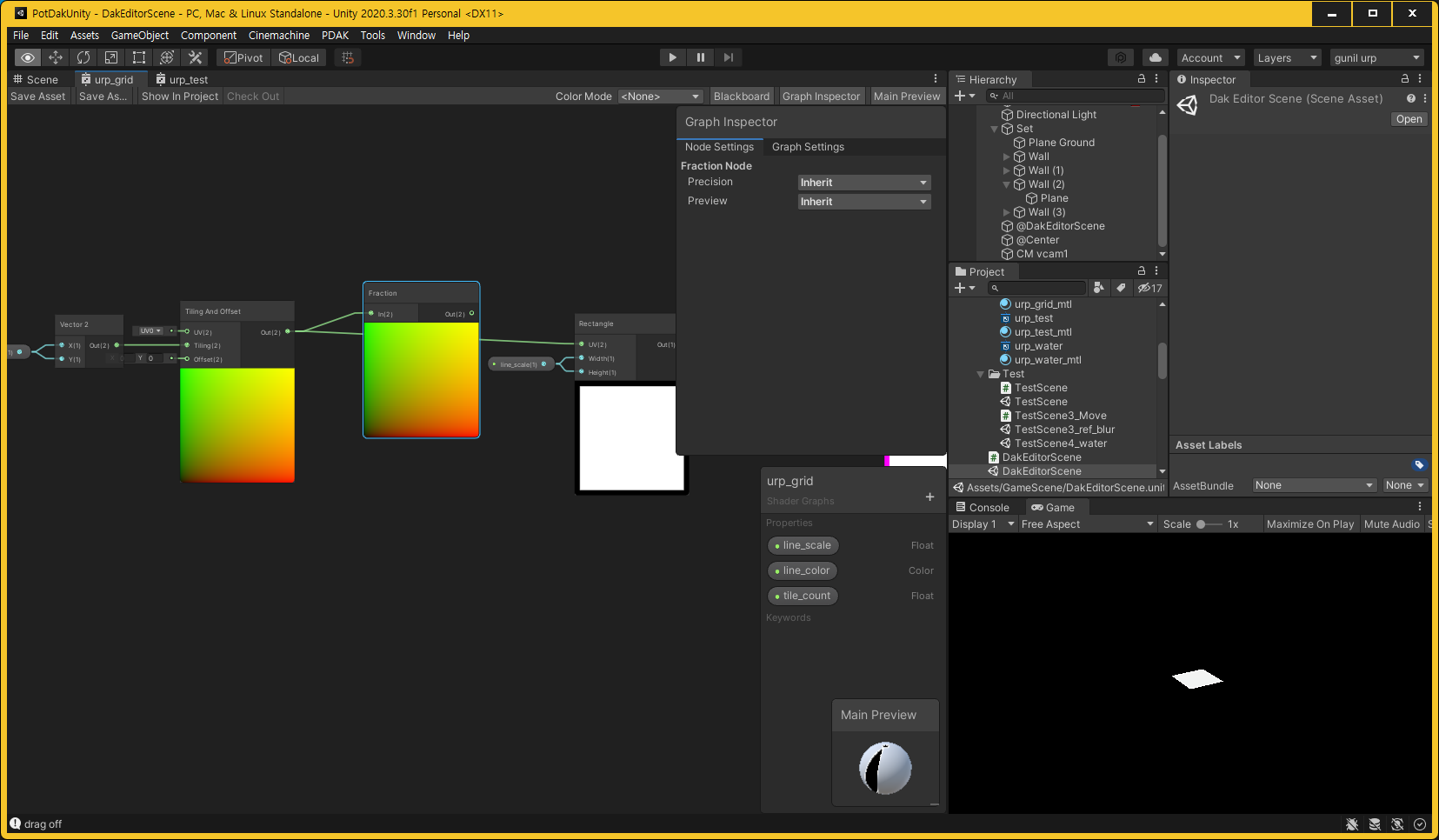Switch to Graph Settings tab
The width and height of the screenshot is (1439, 840).
point(808,147)
